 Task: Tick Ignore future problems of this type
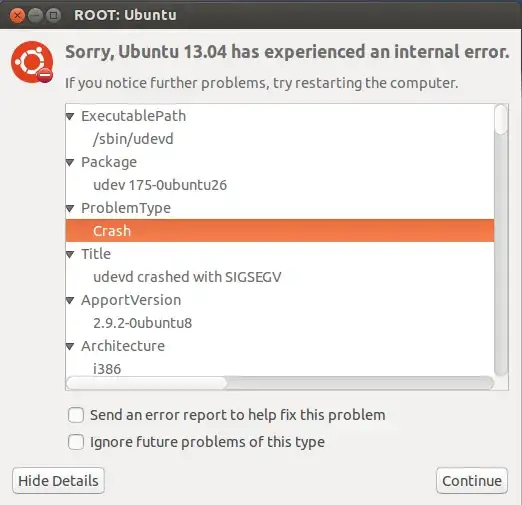76,442
